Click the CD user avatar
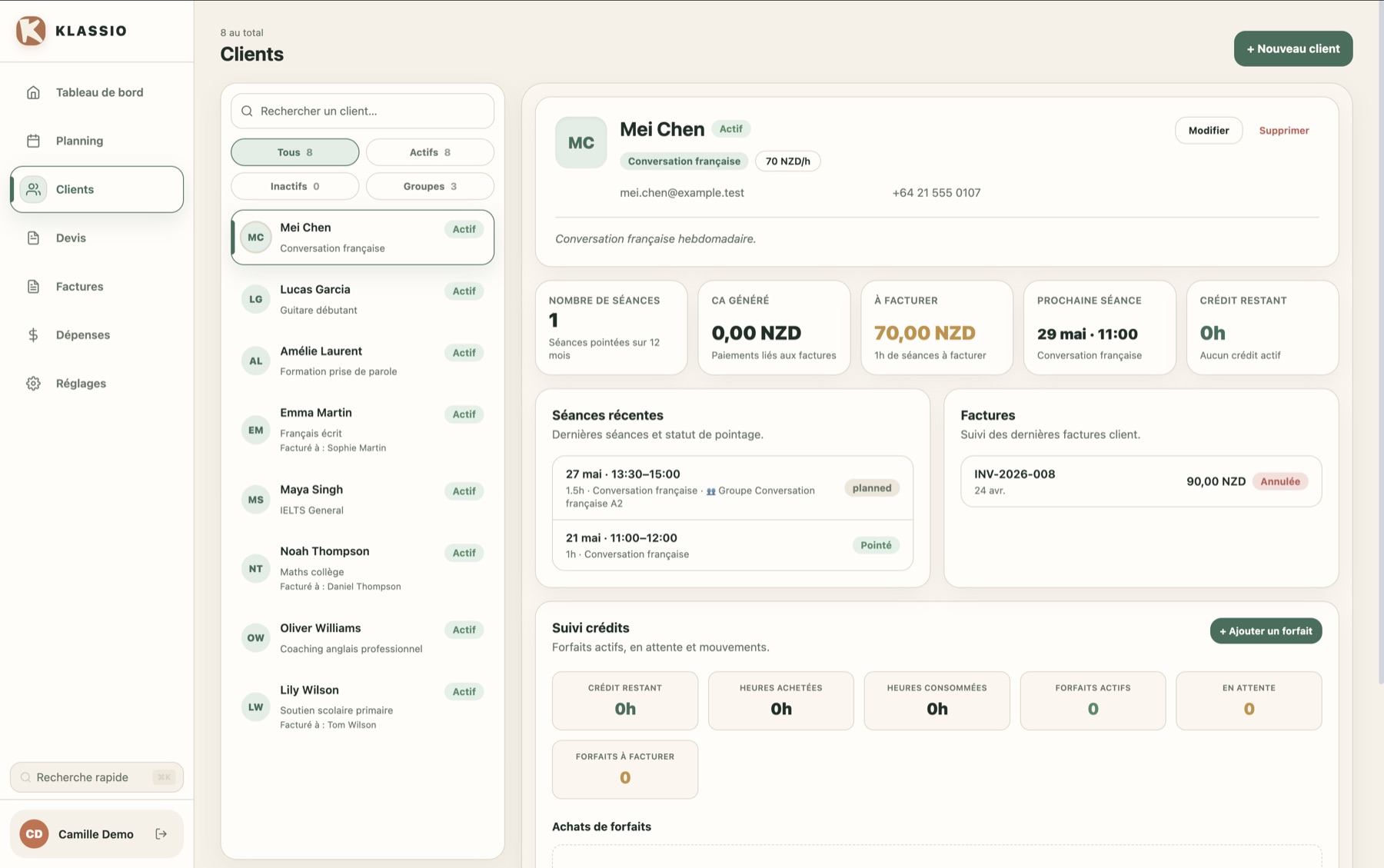The height and width of the screenshot is (868, 1384). 34,833
